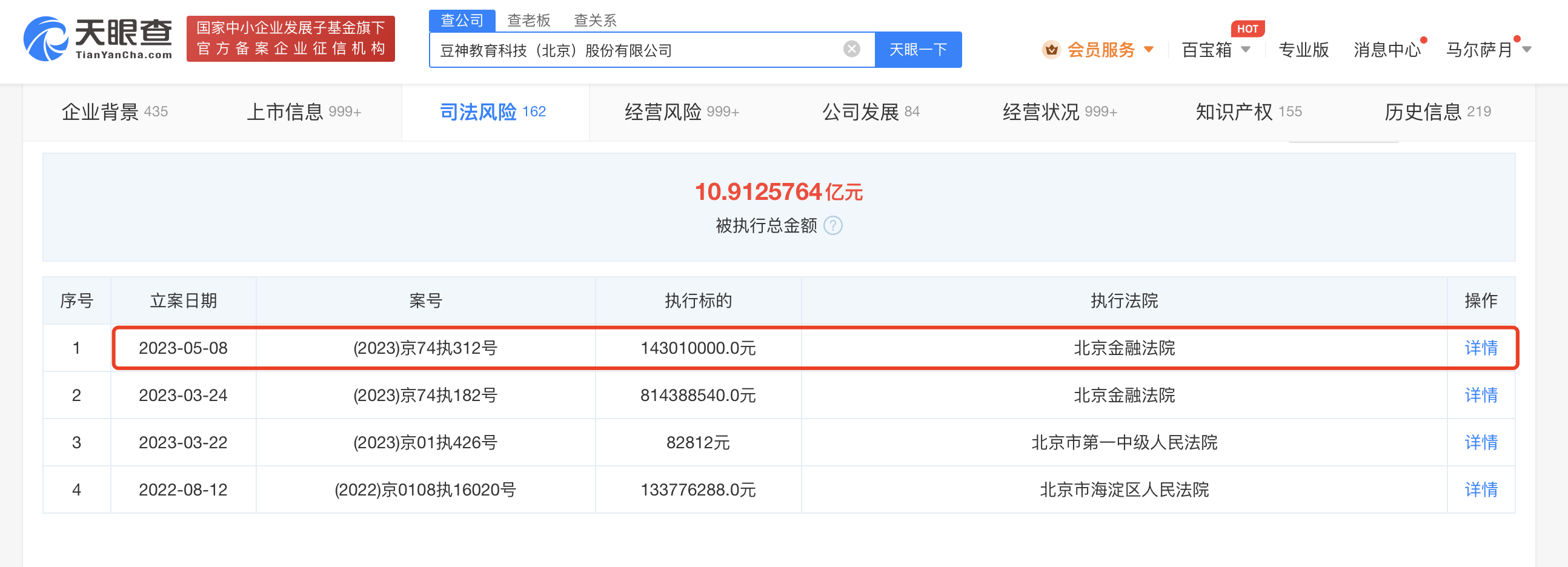Open 详情 for case (2022)京0108执16020号
The image size is (1568, 567).
1480,489
